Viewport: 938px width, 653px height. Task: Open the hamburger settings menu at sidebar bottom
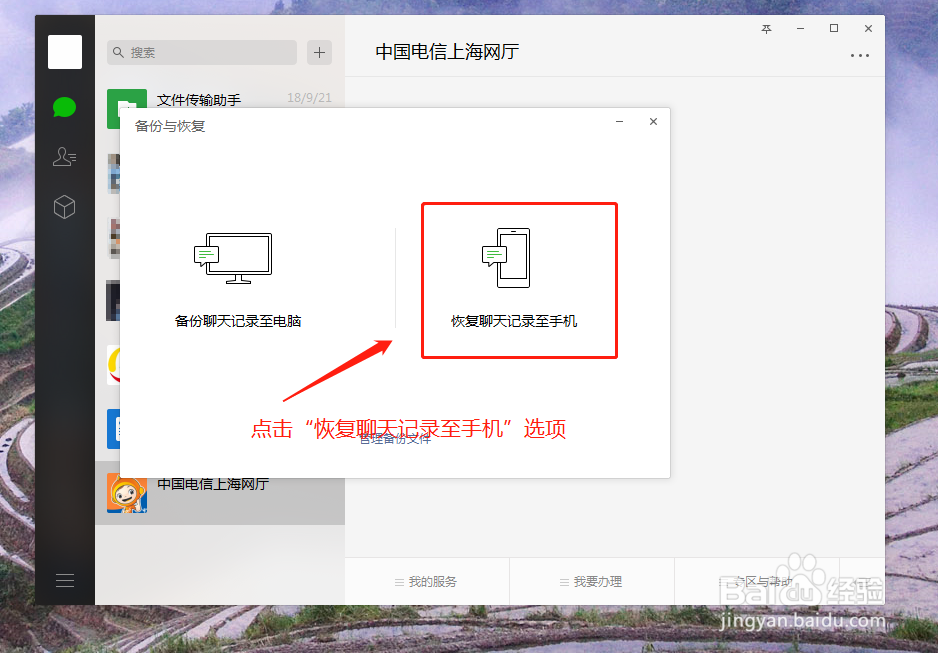click(65, 580)
